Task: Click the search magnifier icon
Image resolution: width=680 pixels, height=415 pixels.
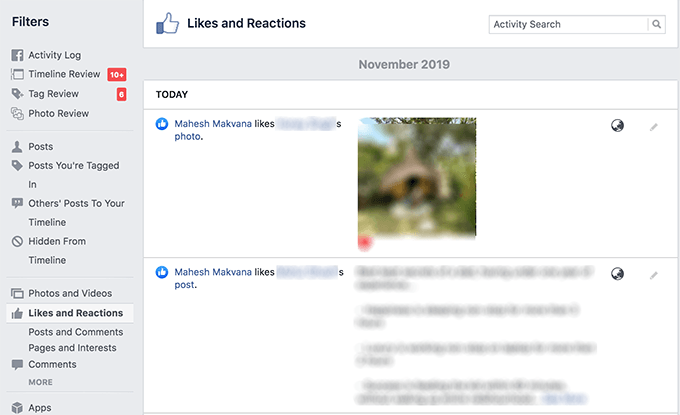Action: coord(656,24)
